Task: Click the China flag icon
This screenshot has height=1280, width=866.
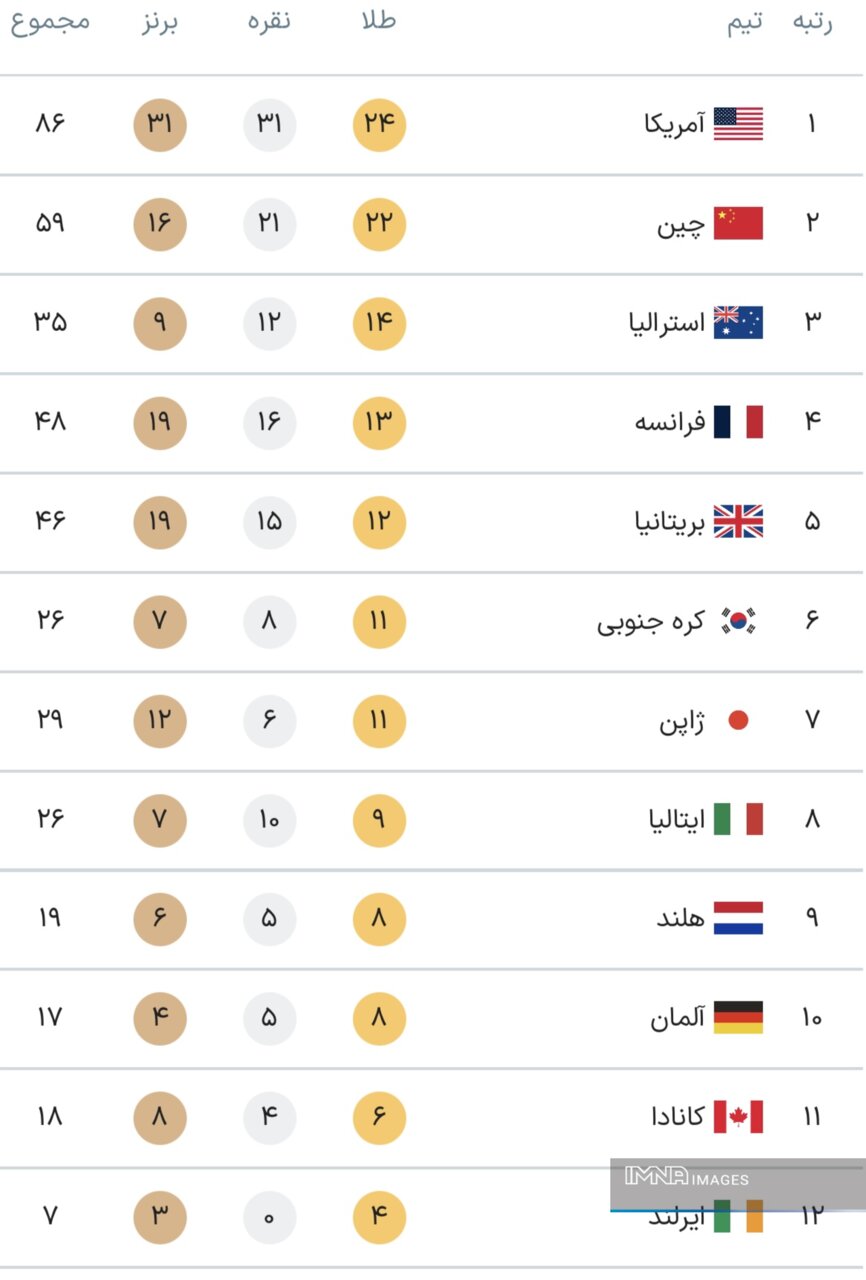Action: (x=738, y=223)
